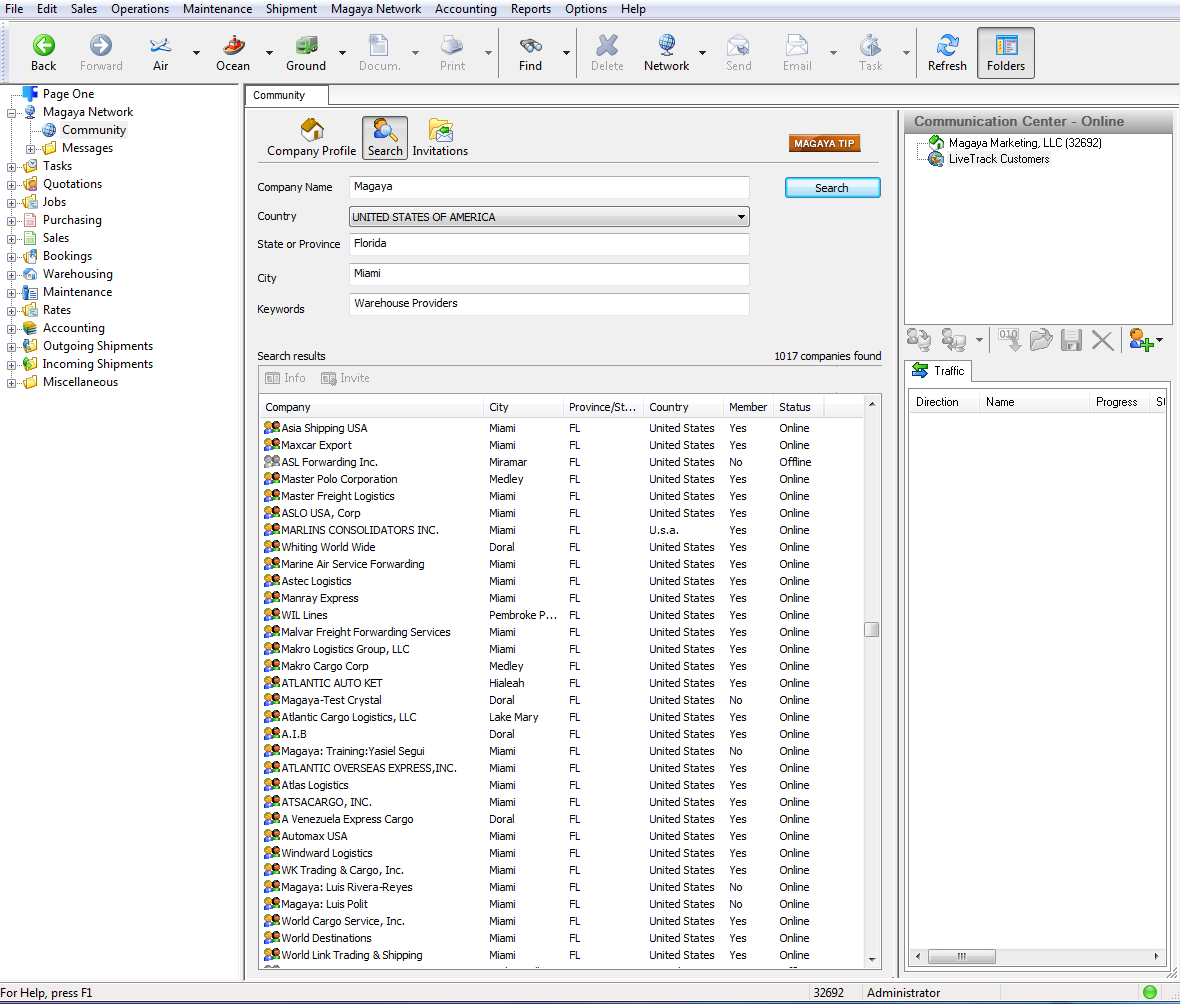This screenshot has width=1180, height=1004.
Task: Click the City input field
Action: 549,273
